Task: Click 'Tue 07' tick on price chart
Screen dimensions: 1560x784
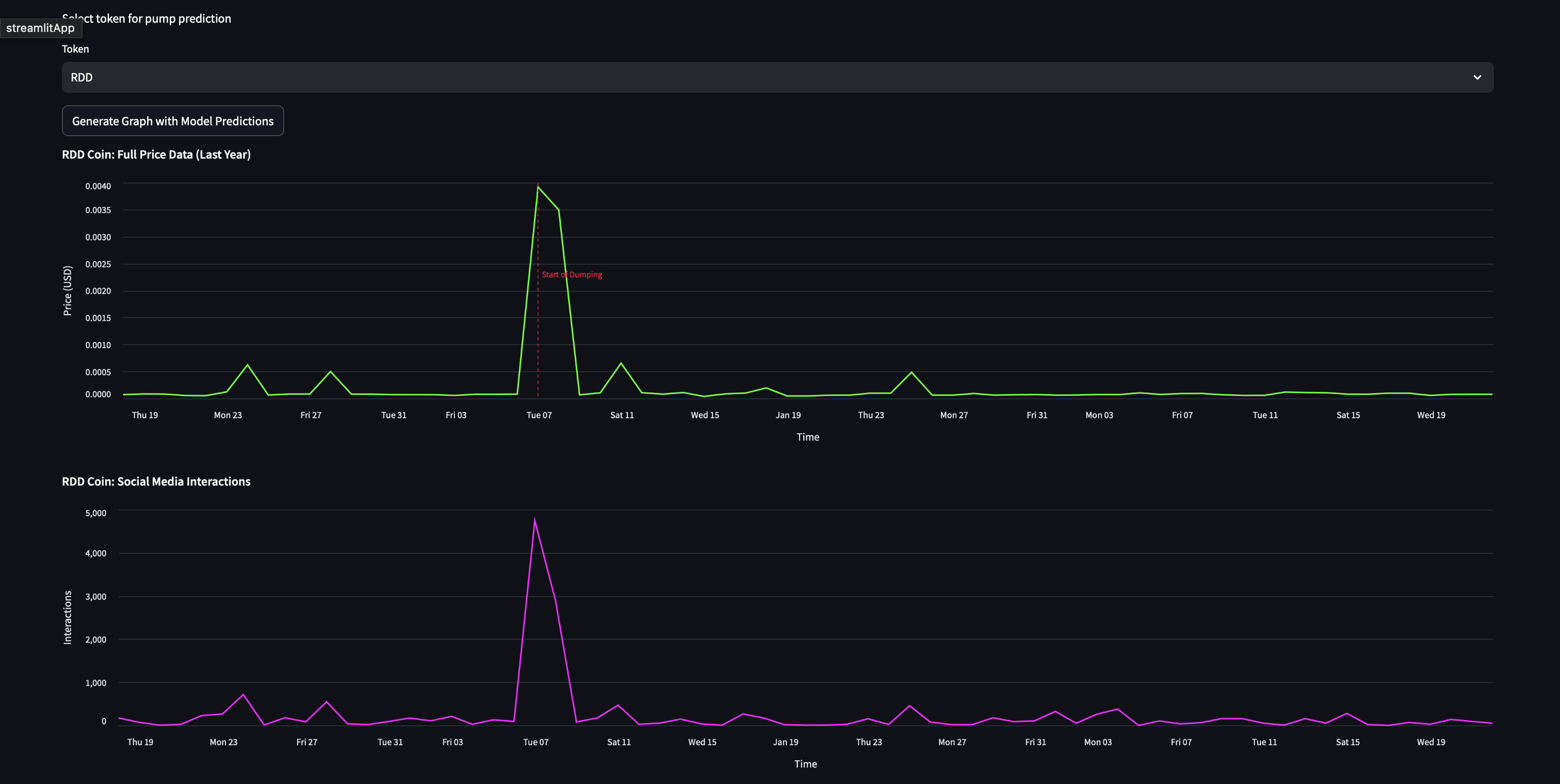Action: click(539, 415)
